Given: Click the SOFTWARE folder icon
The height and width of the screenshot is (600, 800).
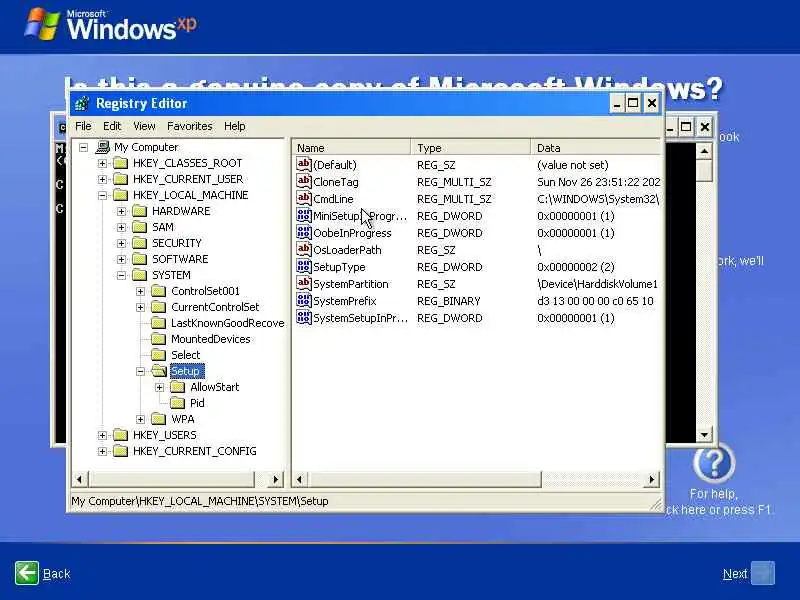Looking at the screenshot, I should tap(139, 259).
